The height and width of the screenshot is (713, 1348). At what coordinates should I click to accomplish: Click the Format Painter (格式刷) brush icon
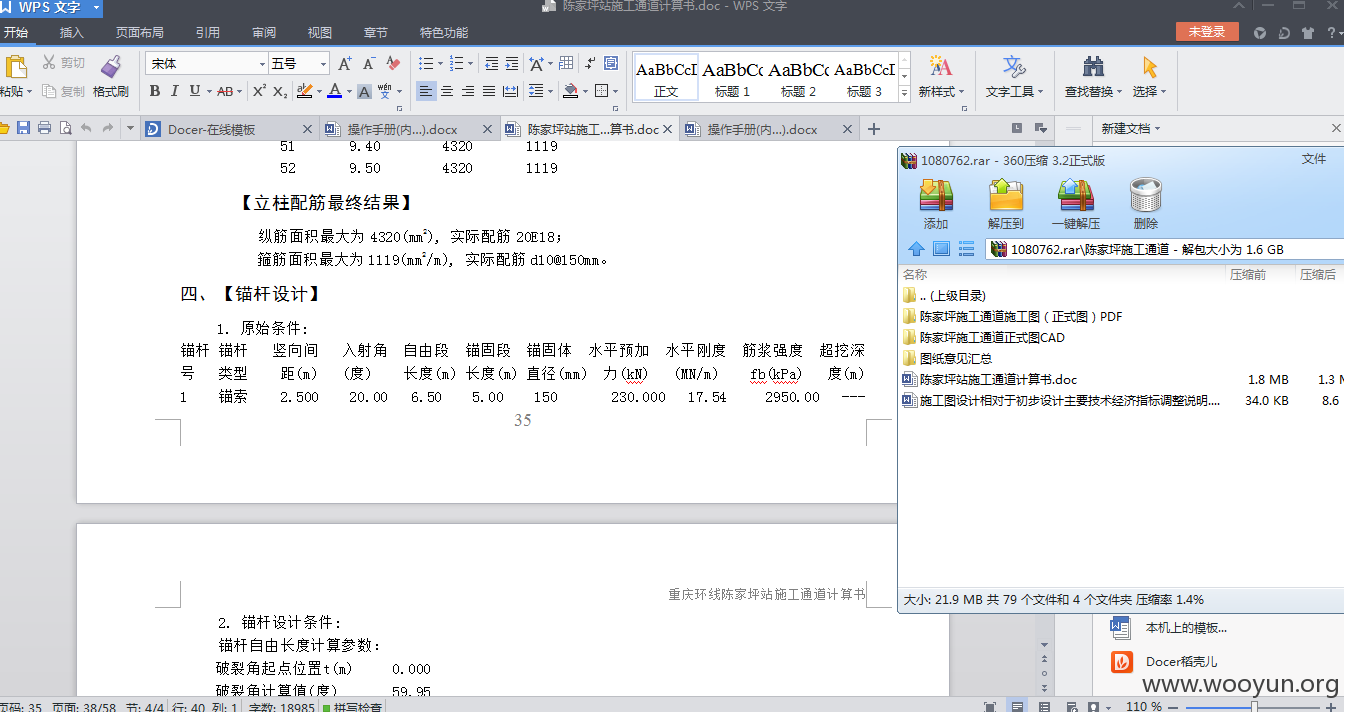[110, 66]
